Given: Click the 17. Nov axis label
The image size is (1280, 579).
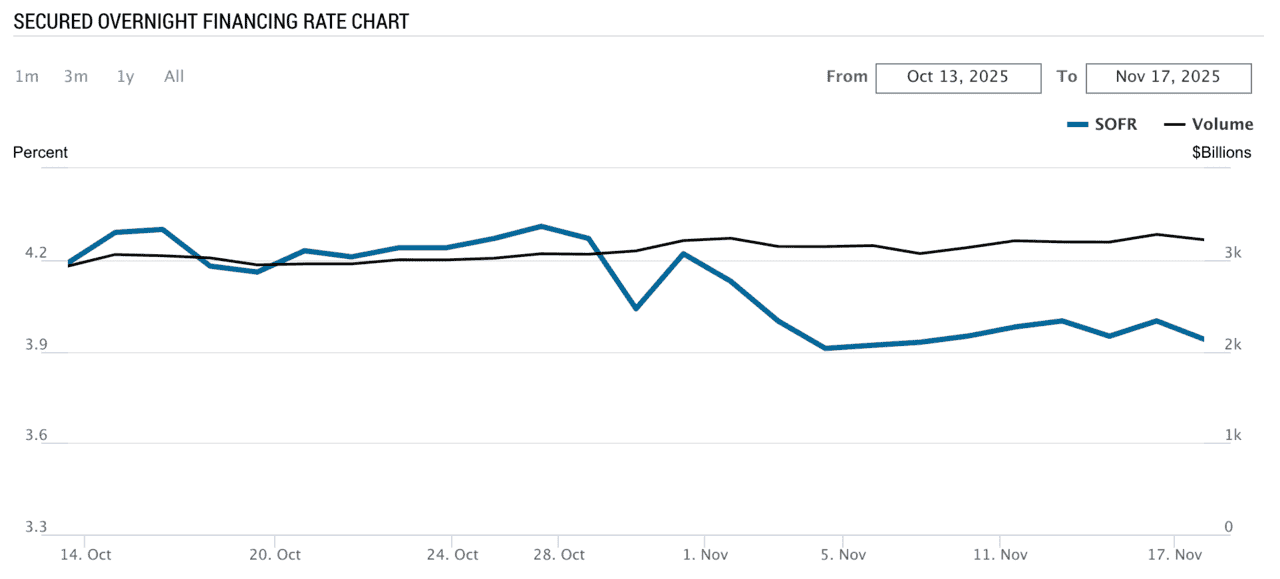Looking at the screenshot, I should pyautogui.click(x=1175, y=554).
